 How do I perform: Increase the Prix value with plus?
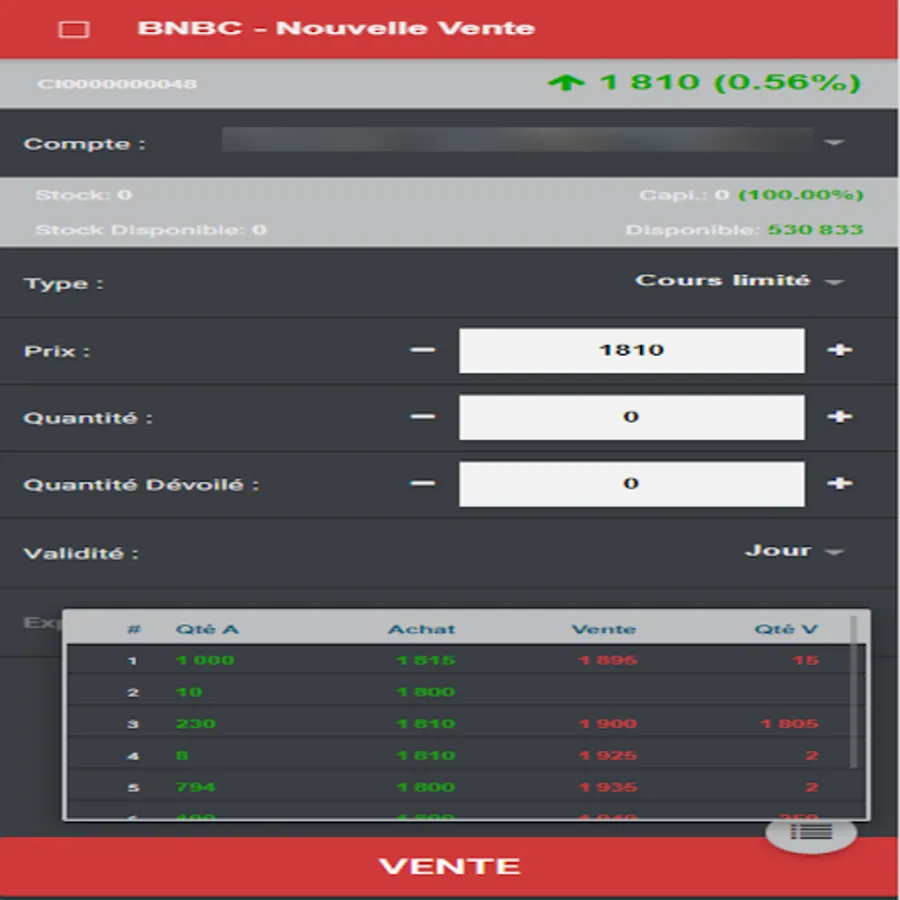point(840,350)
